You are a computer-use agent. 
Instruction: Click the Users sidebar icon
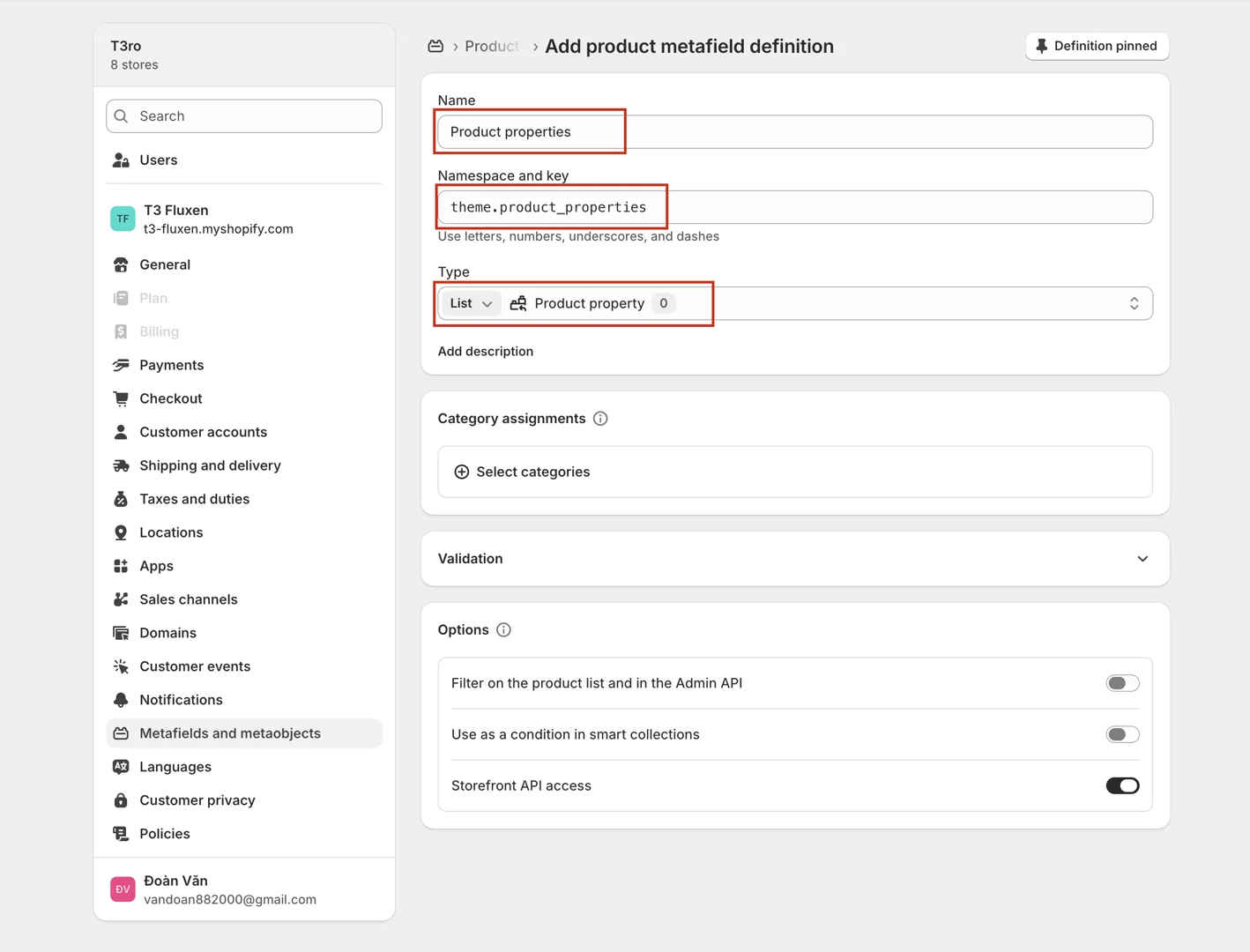(x=121, y=160)
